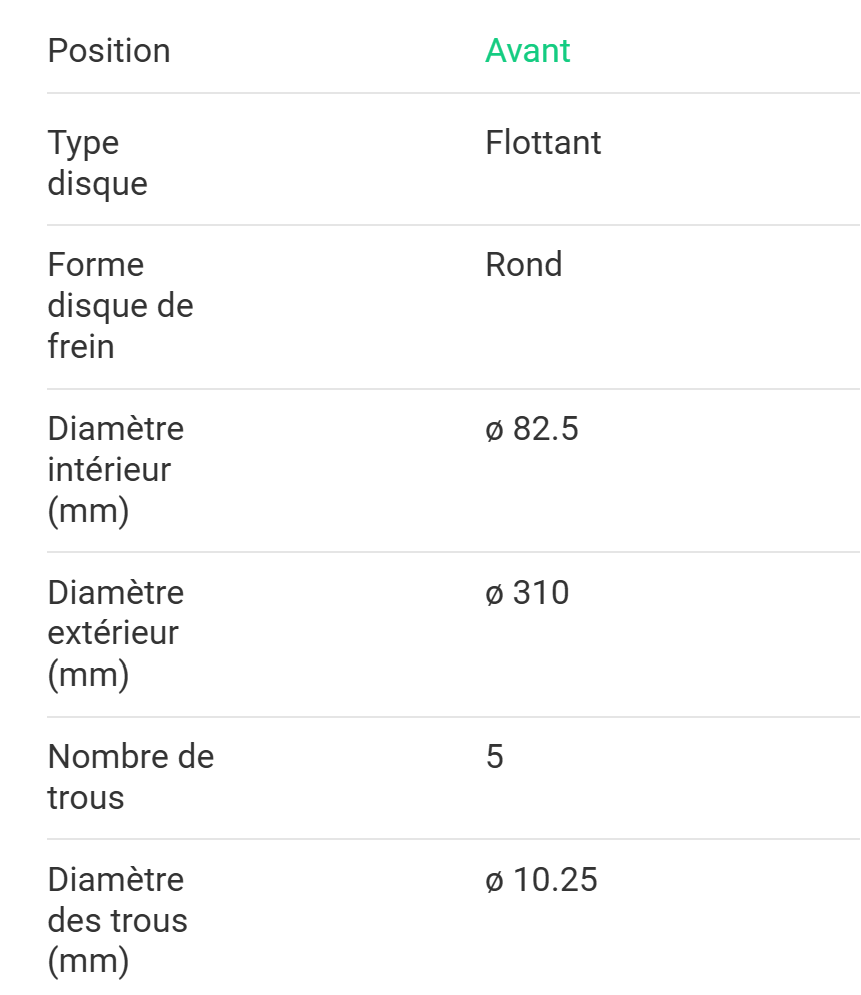
Task: Select the Diamètre des trous label
Action: pos(117,920)
